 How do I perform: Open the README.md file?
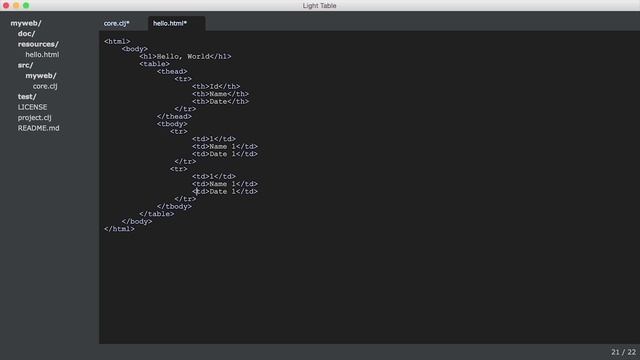point(38,128)
